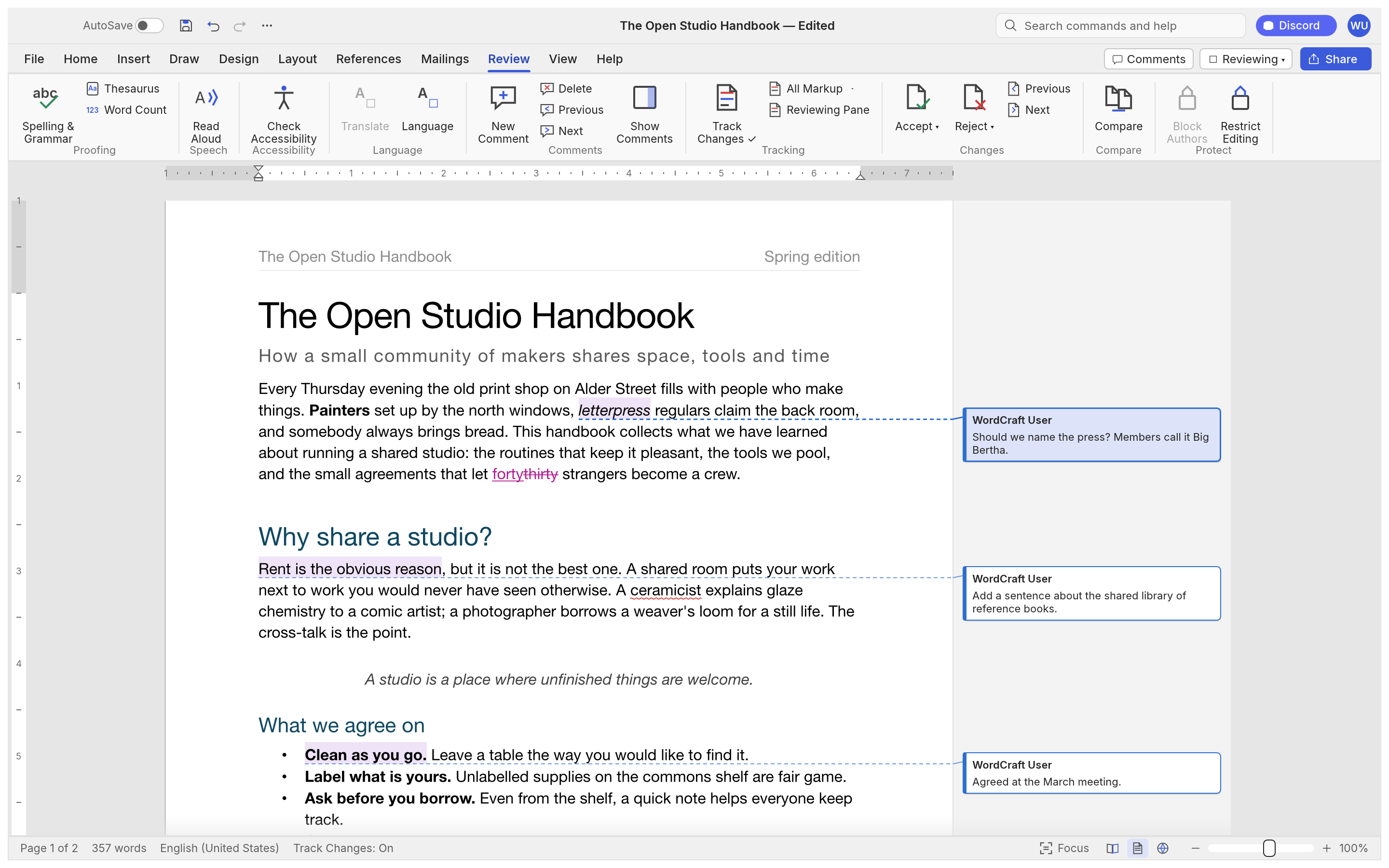
Task: Click the zoom slider handle
Action: tap(1269, 848)
